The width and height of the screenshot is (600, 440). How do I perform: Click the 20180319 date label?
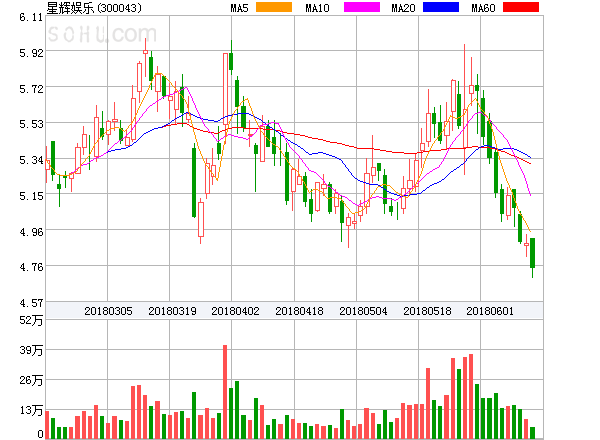click(x=172, y=311)
